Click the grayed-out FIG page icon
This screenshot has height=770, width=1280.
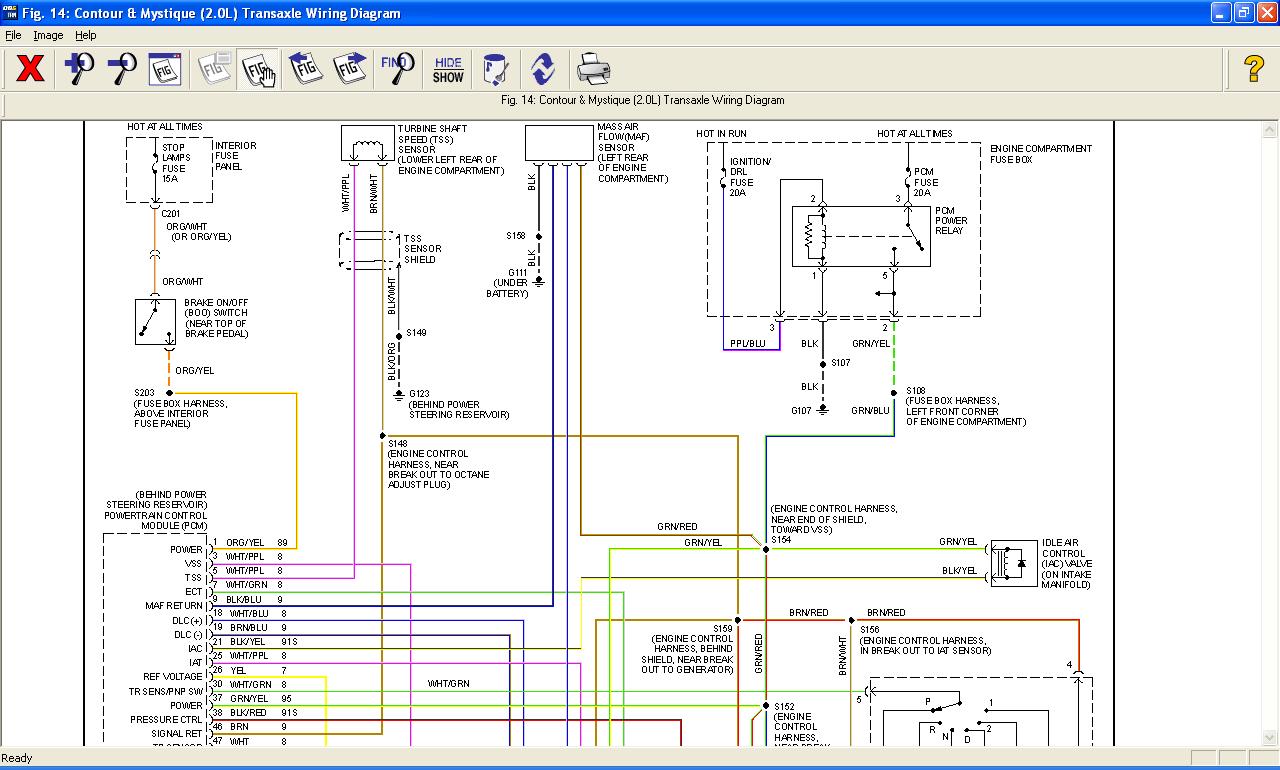click(x=214, y=69)
